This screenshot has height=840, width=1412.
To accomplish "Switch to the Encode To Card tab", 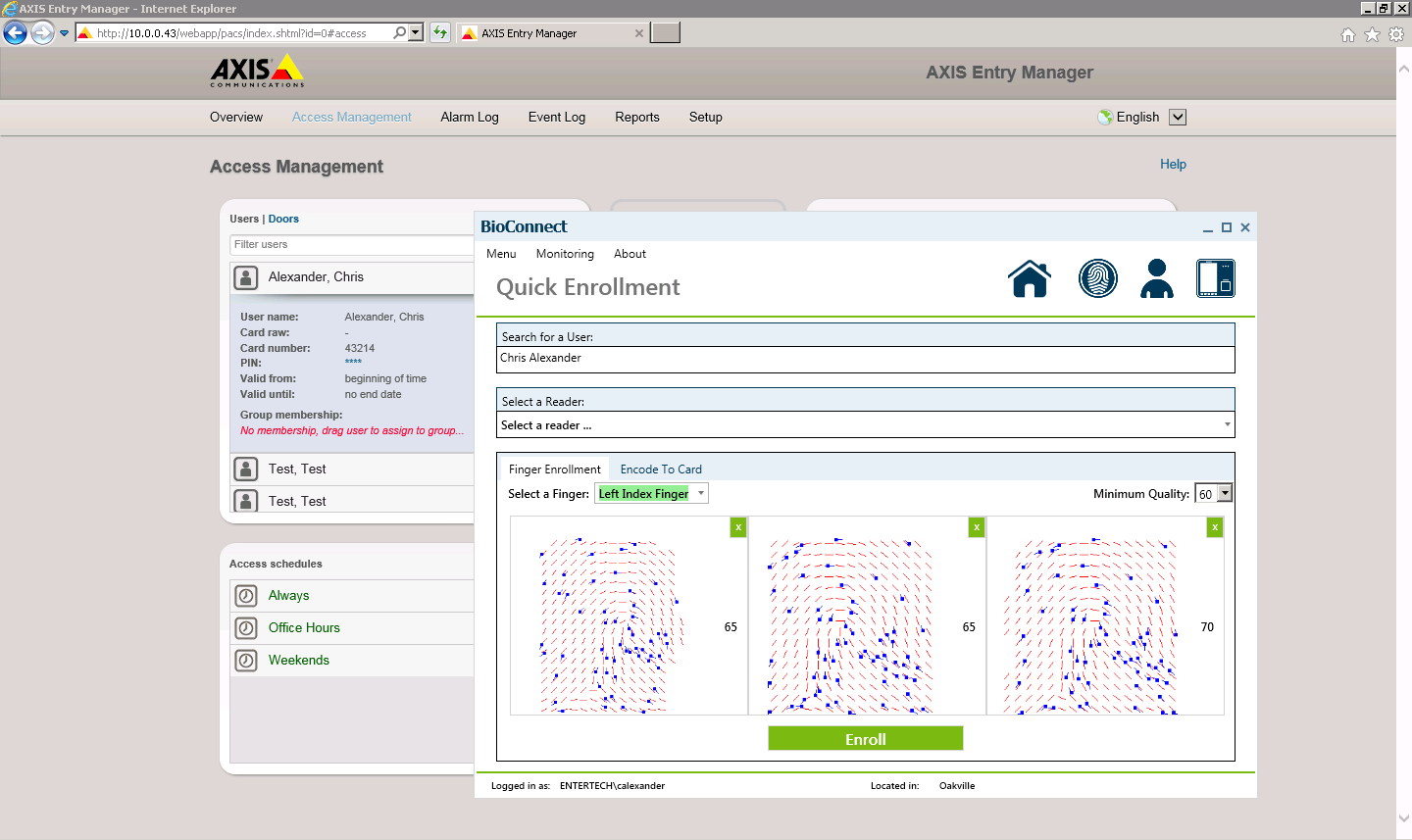I will click(x=661, y=469).
